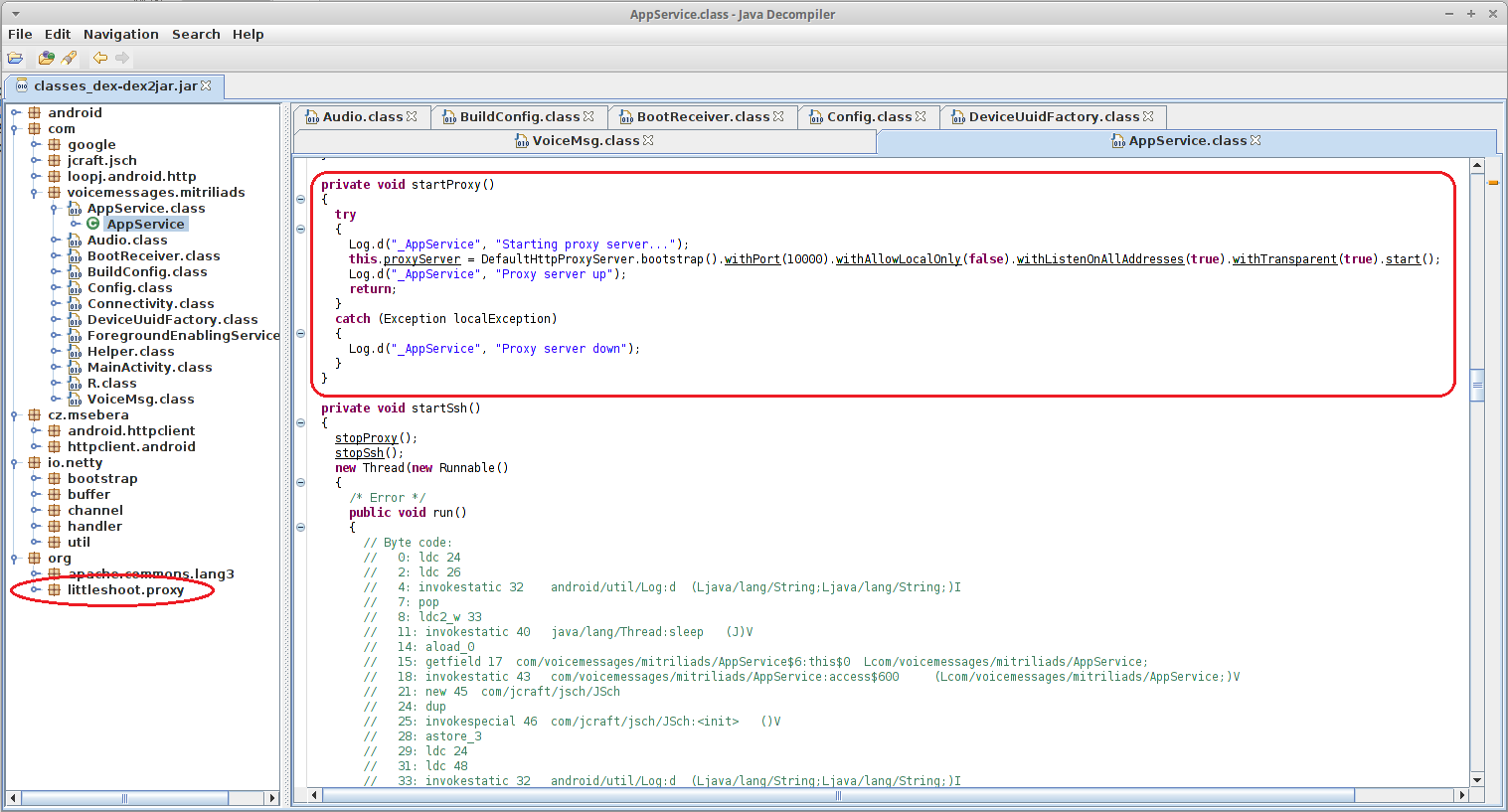Collapse the com package node
Viewport: 1508px width, 812px height.
tap(16, 128)
